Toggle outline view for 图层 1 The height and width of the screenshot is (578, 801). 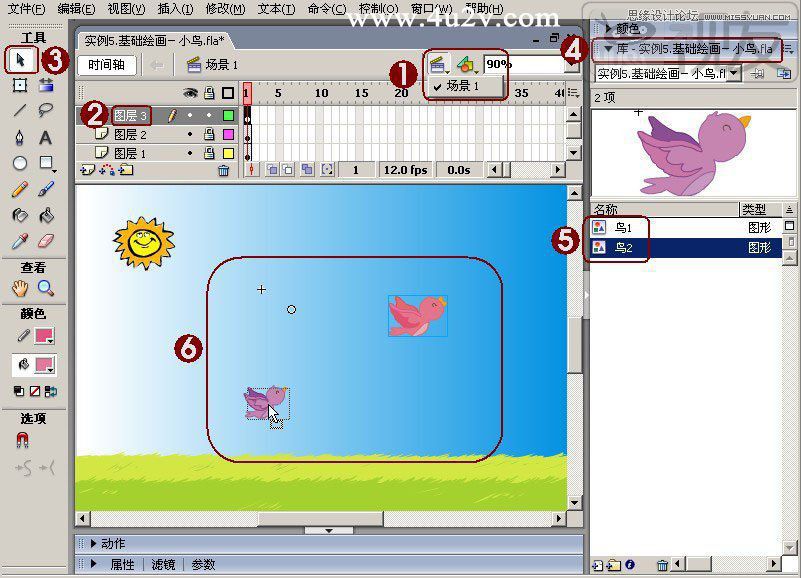point(228,153)
